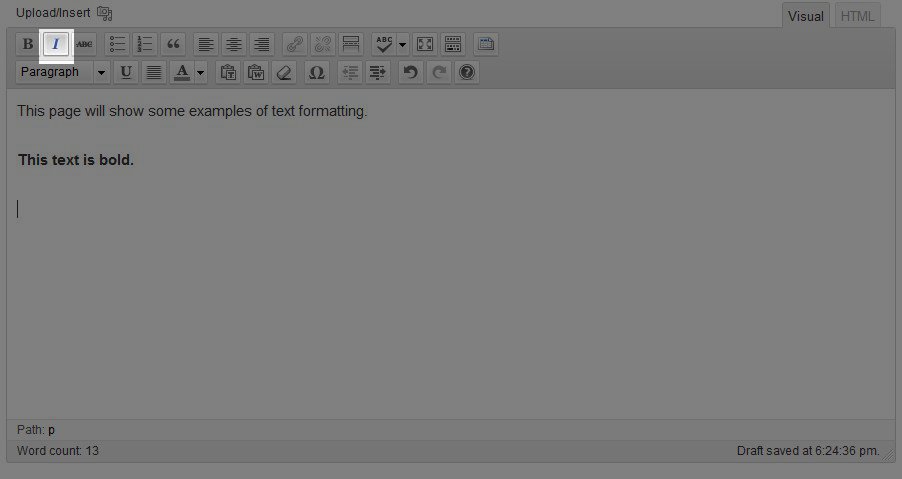This screenshot has height=479, width=902.
Task: Insert a blockquote
Action: click(x=174, y=44)
